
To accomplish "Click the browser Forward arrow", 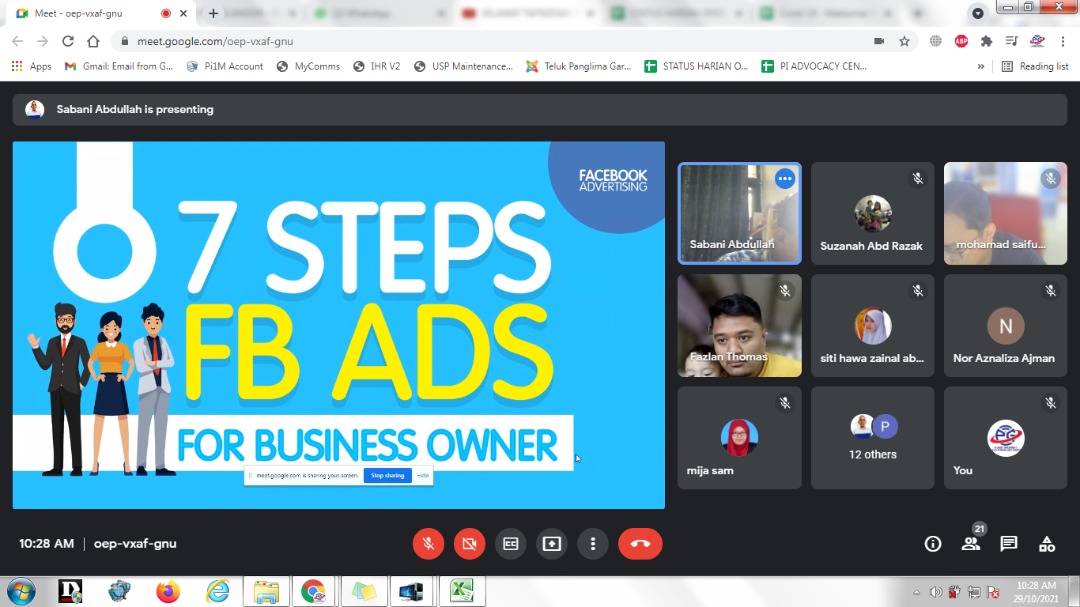I will [x=43, y=41].
